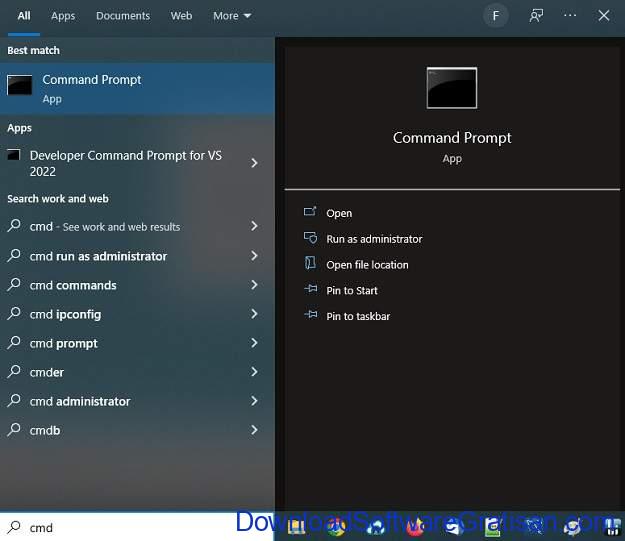Click the search icon beside 'cmd administrator'

pos(14,401)
